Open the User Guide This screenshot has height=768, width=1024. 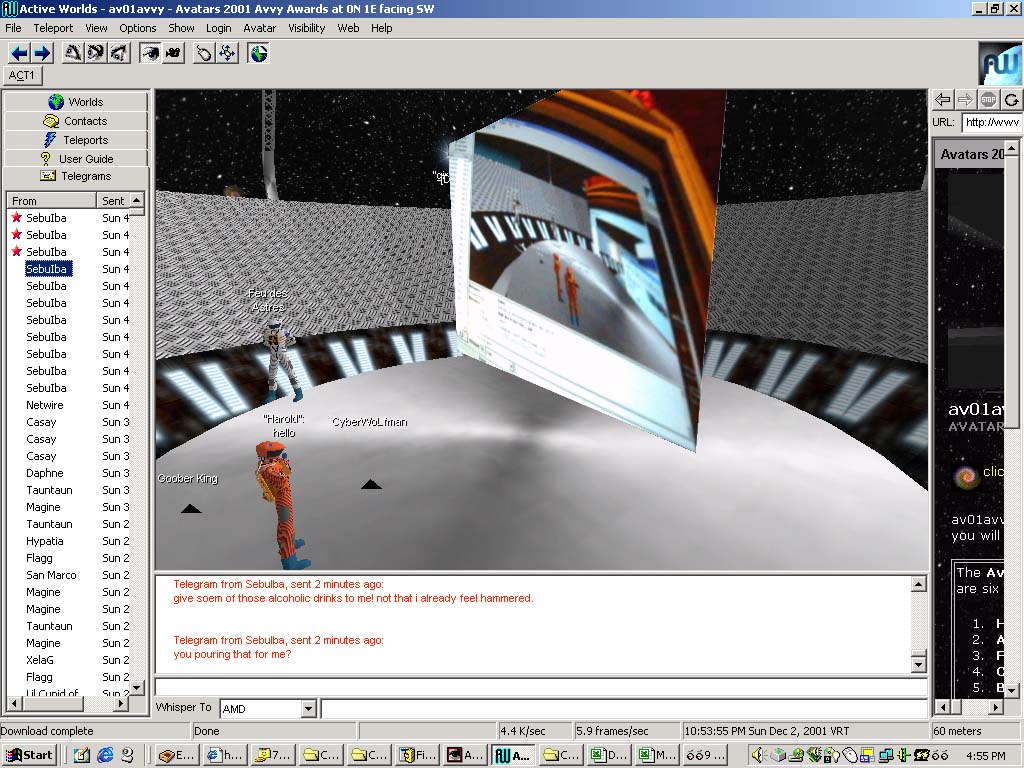[76, 159]
